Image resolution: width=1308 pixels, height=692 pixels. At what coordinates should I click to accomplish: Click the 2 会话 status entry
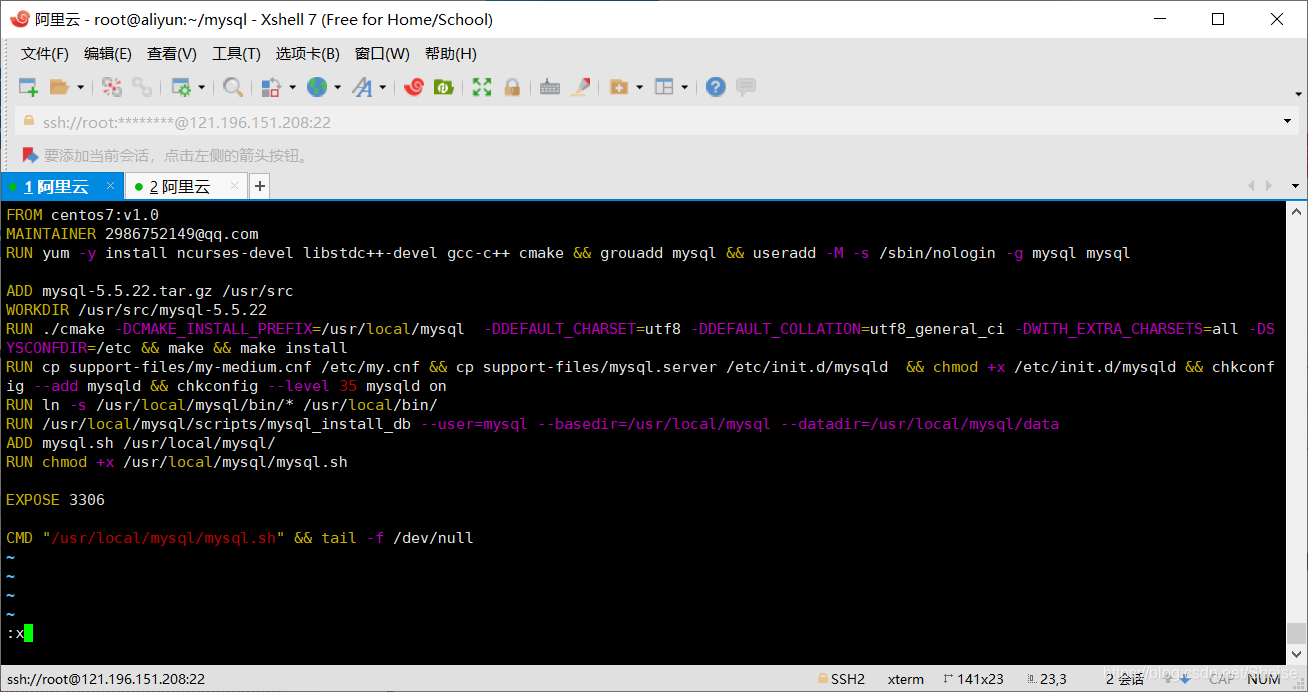1125,679
